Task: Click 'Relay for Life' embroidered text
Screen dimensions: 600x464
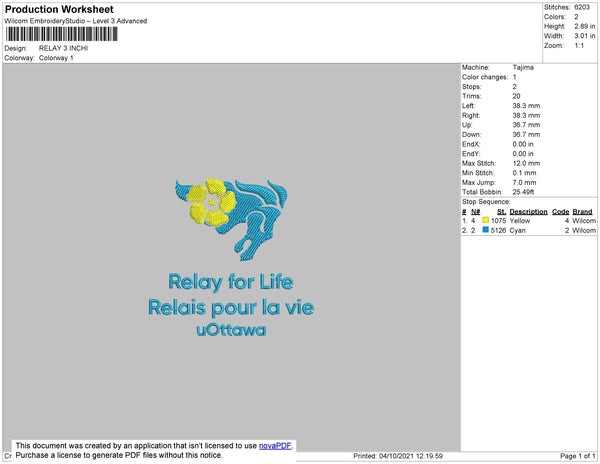Action: tap(231, 282)
